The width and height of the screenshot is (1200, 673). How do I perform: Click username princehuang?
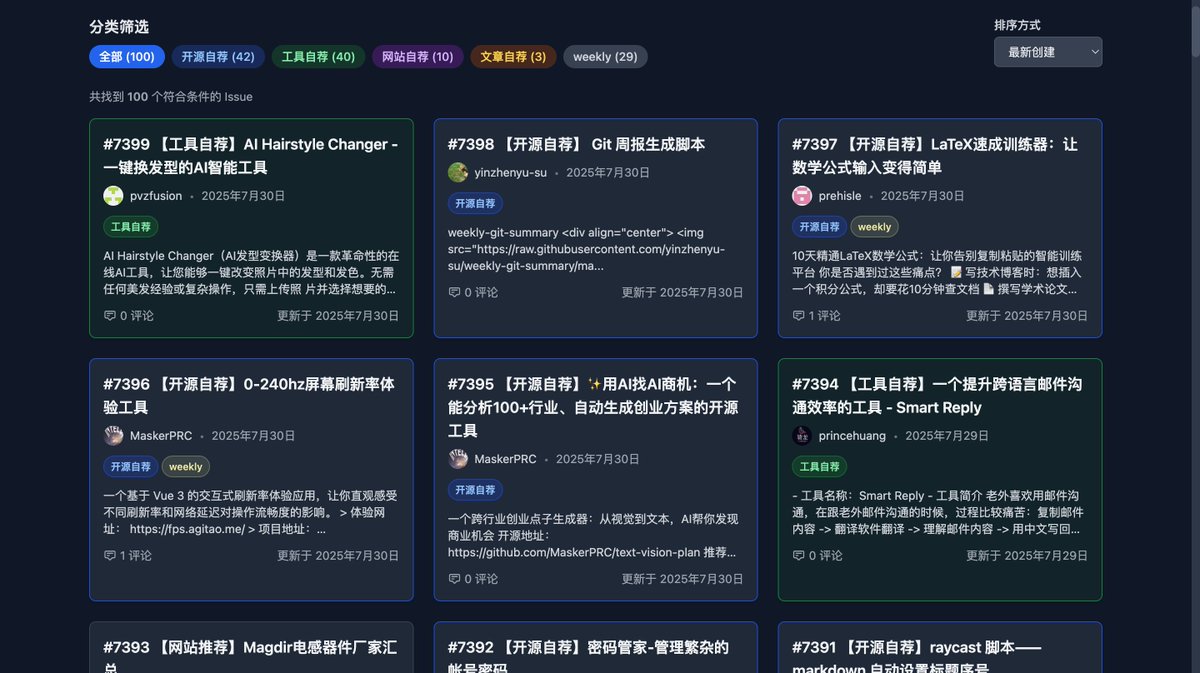point(852,436)
